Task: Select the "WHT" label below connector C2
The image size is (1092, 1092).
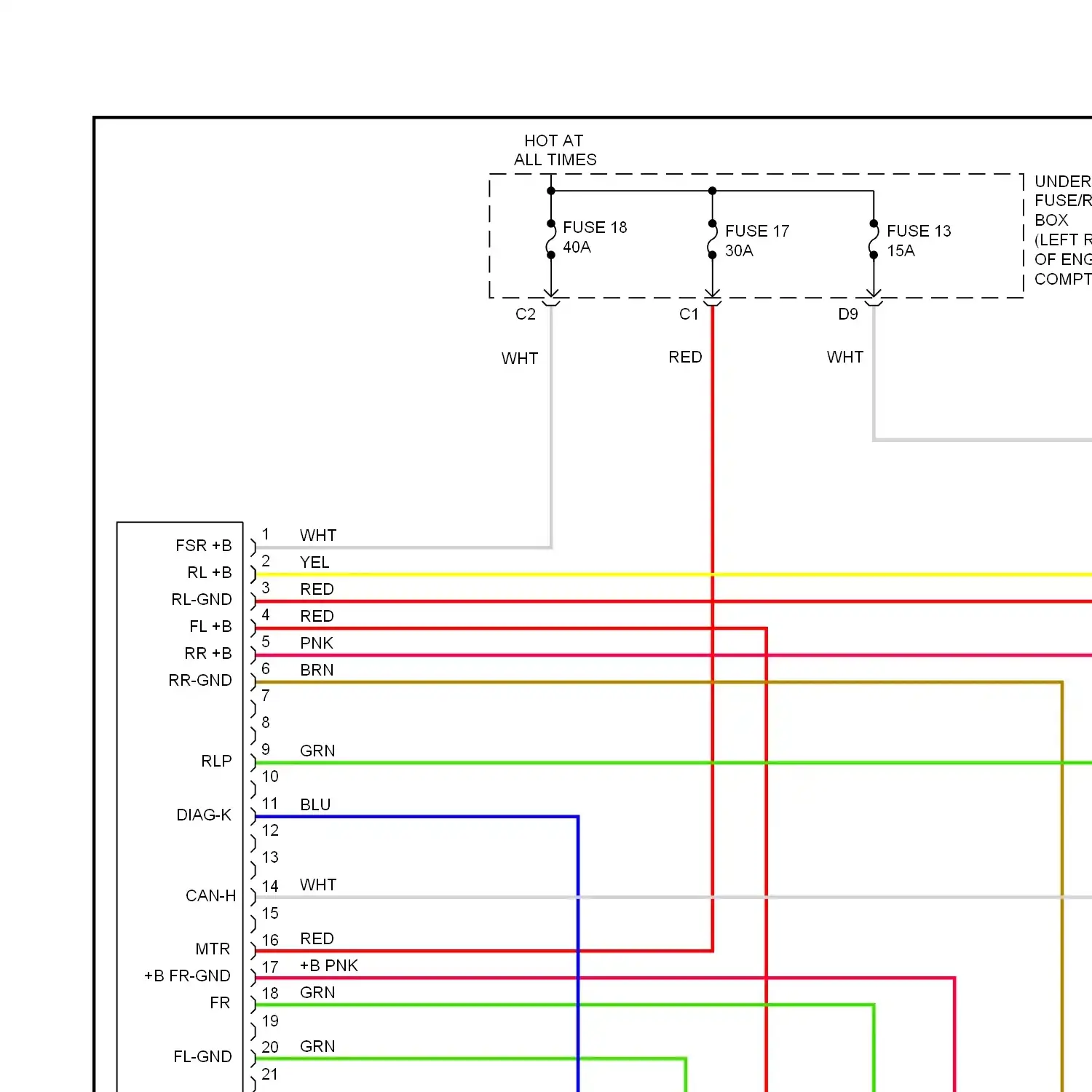Action: (x=520, y=358)
